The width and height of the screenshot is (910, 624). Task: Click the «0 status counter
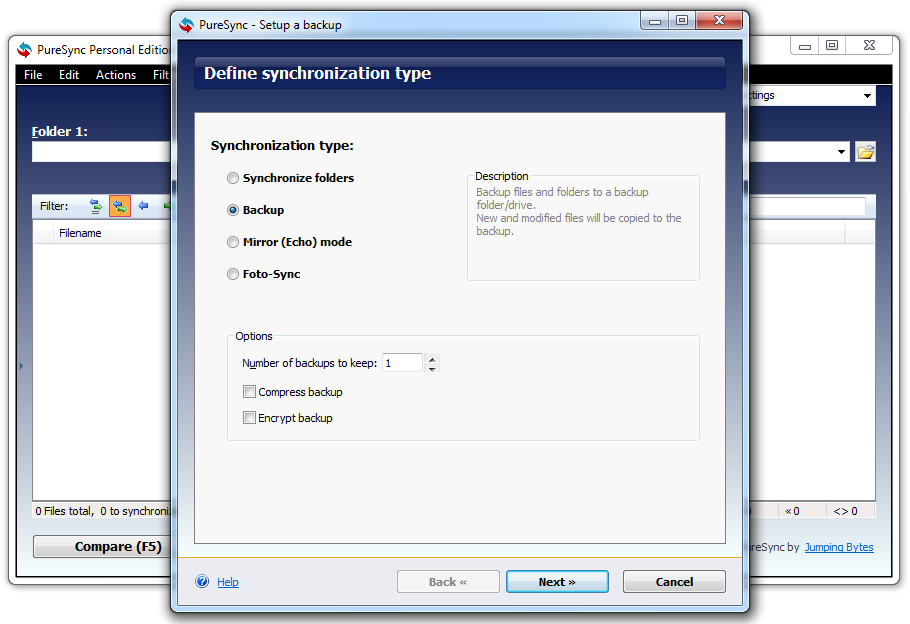click(792, 511)
